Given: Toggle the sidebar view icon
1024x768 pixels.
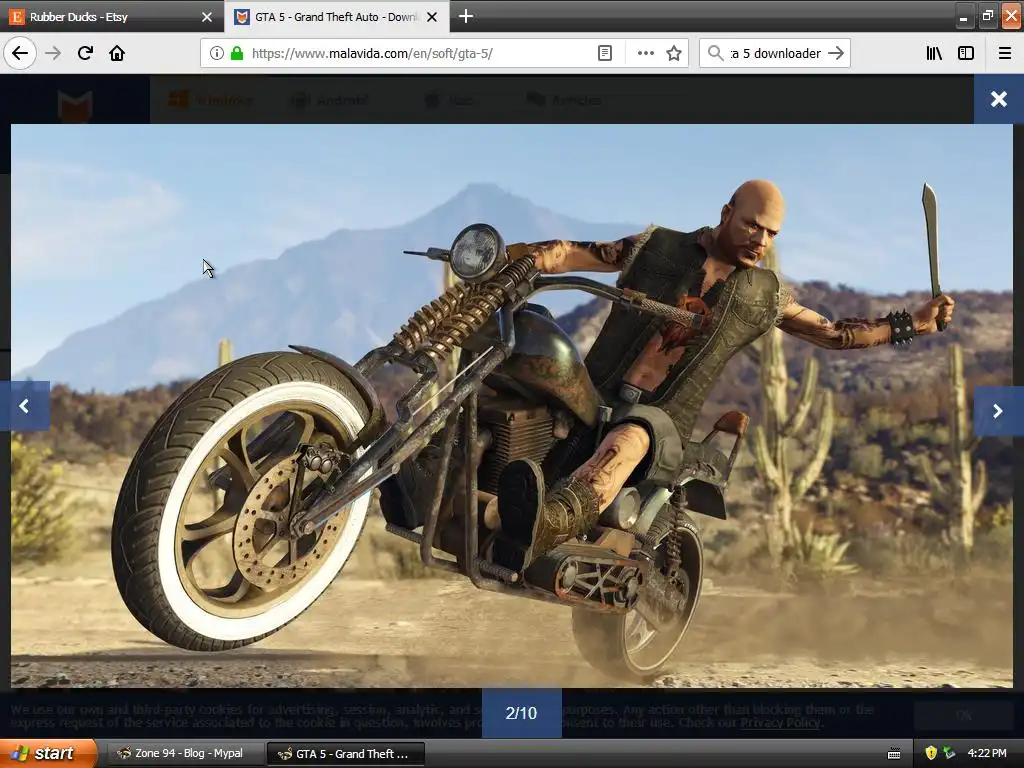Looking at the screenshot, I should pyautogui.click(x=966, y=53).
